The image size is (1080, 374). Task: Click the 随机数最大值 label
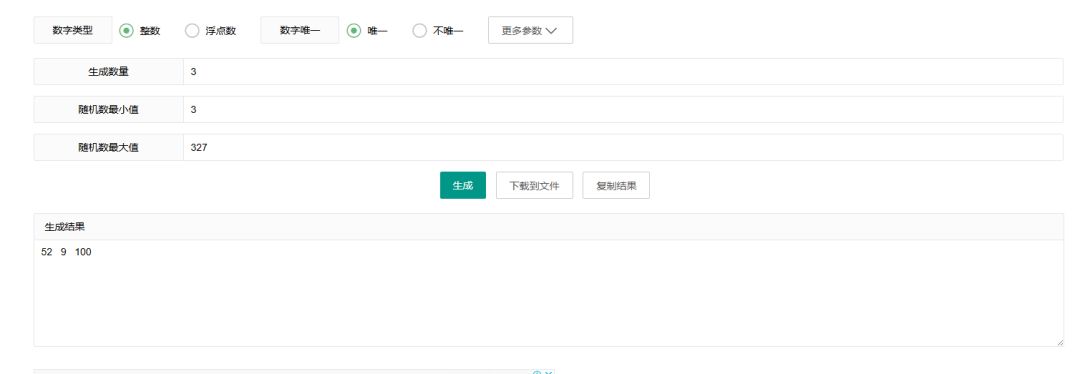[108, 147]
